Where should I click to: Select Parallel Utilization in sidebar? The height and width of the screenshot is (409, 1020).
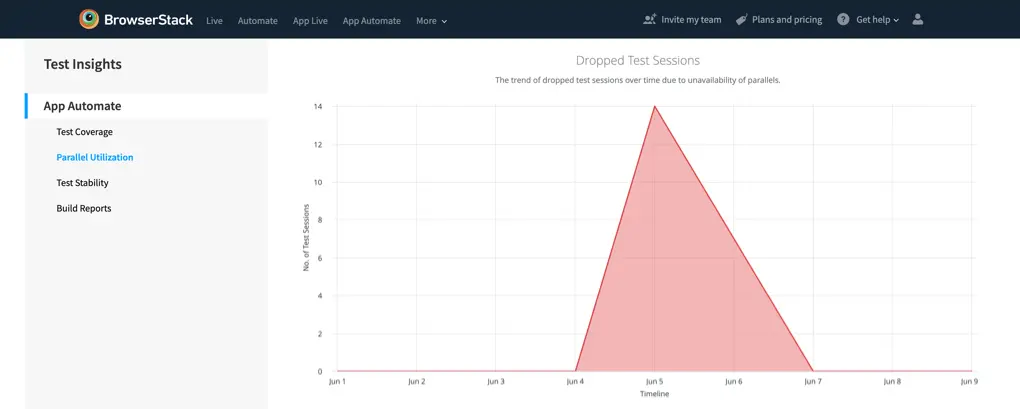(94, 157)
